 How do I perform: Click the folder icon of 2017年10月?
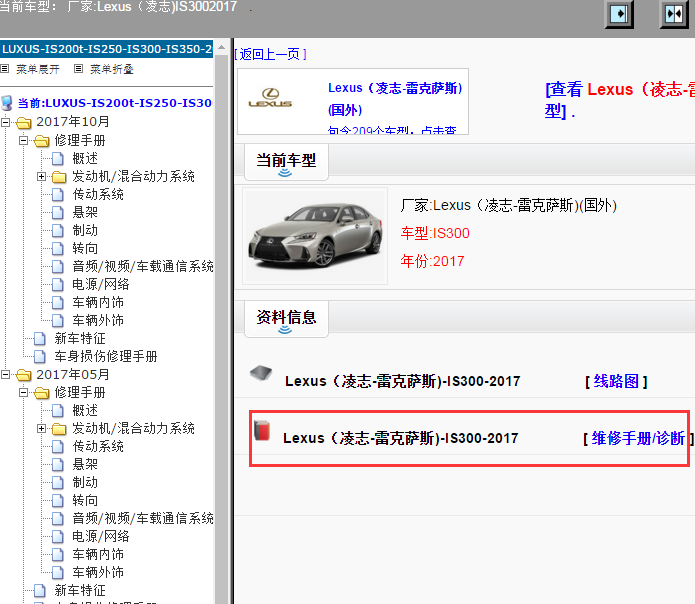click(x=24, y=122)
